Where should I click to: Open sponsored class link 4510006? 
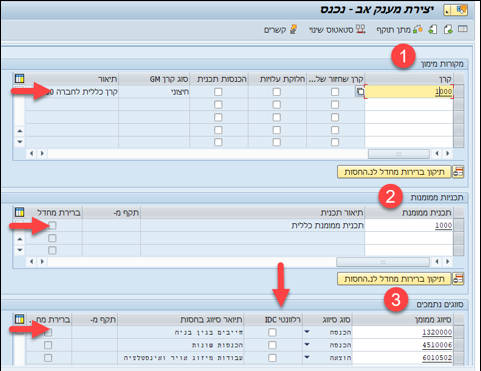tap(437, 345)
